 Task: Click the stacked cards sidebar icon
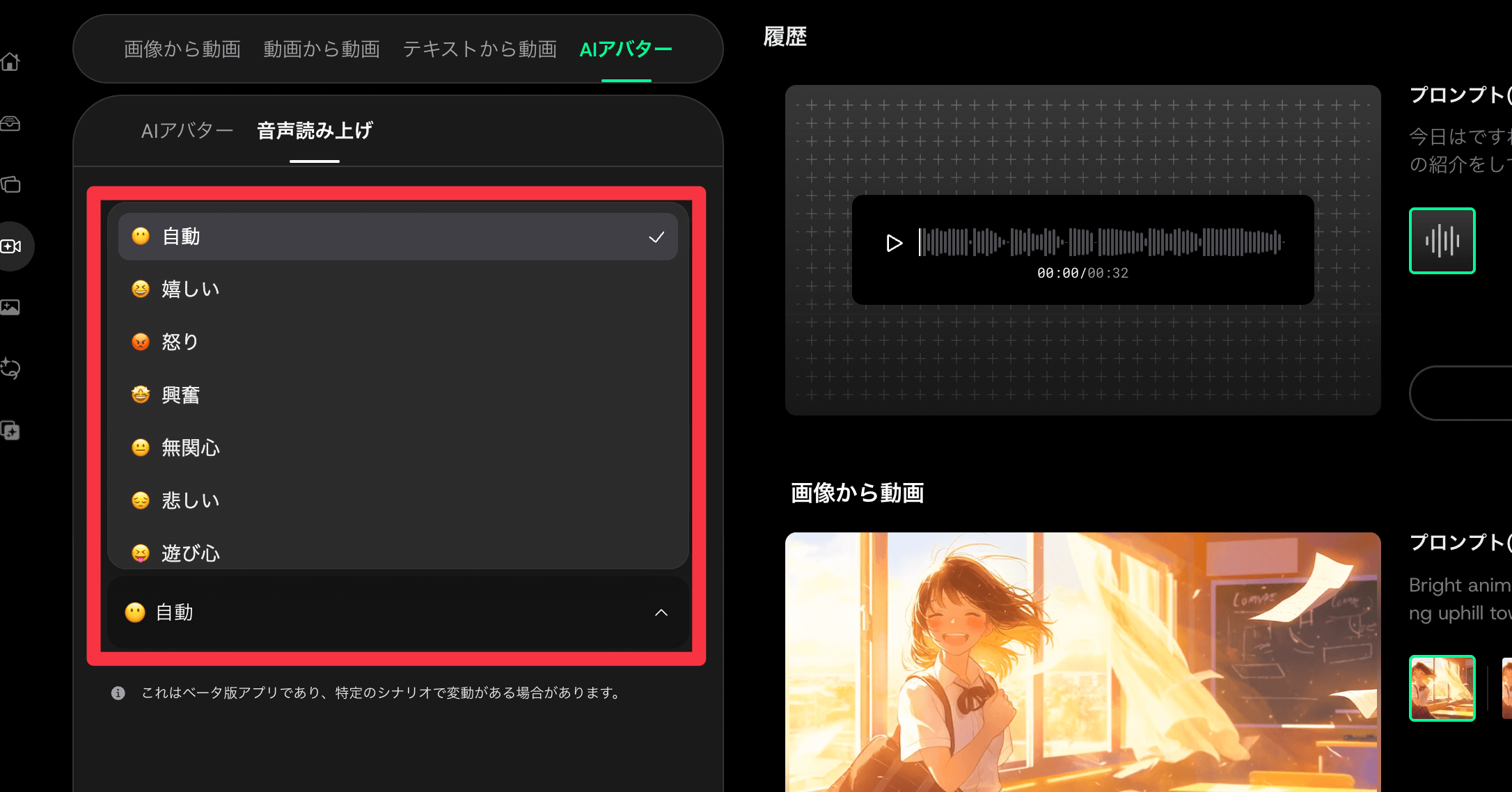10,184
